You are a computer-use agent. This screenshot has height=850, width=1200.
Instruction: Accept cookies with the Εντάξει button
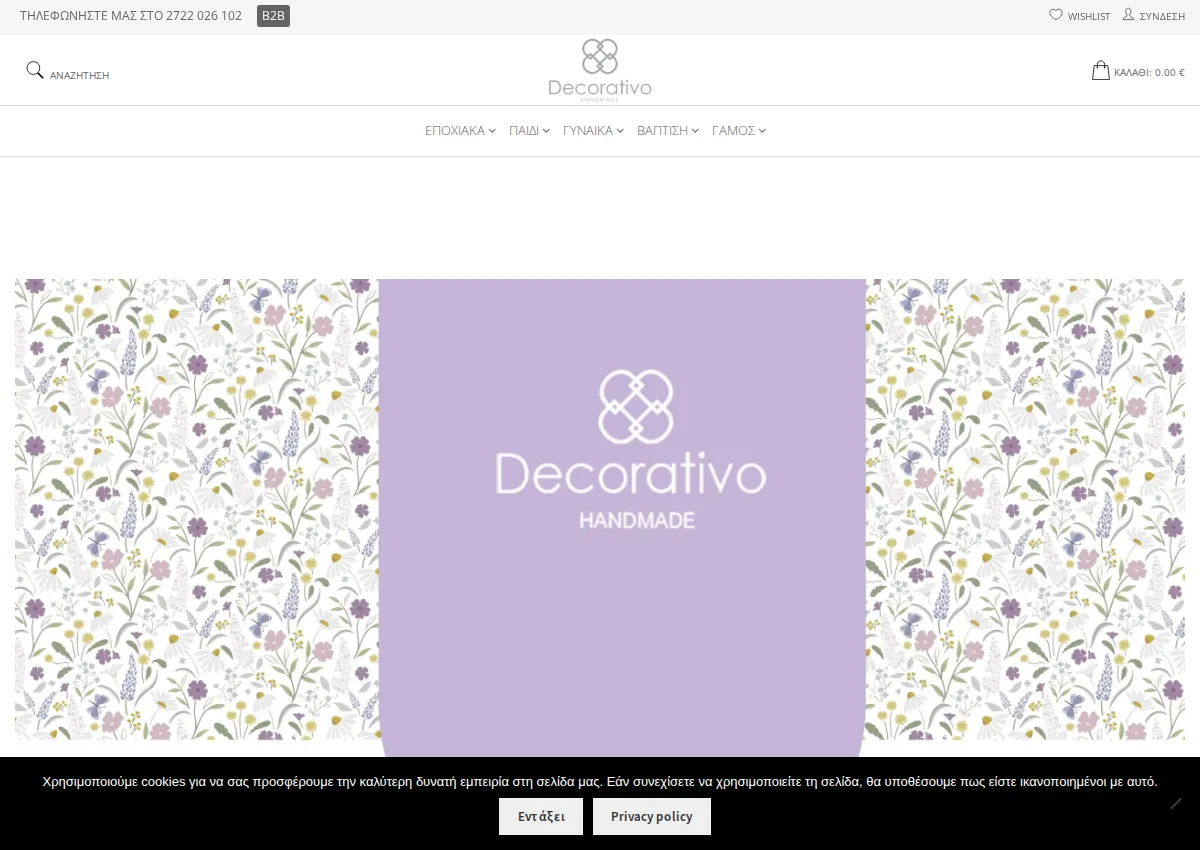pyautogui.click(x=541, y=816)
